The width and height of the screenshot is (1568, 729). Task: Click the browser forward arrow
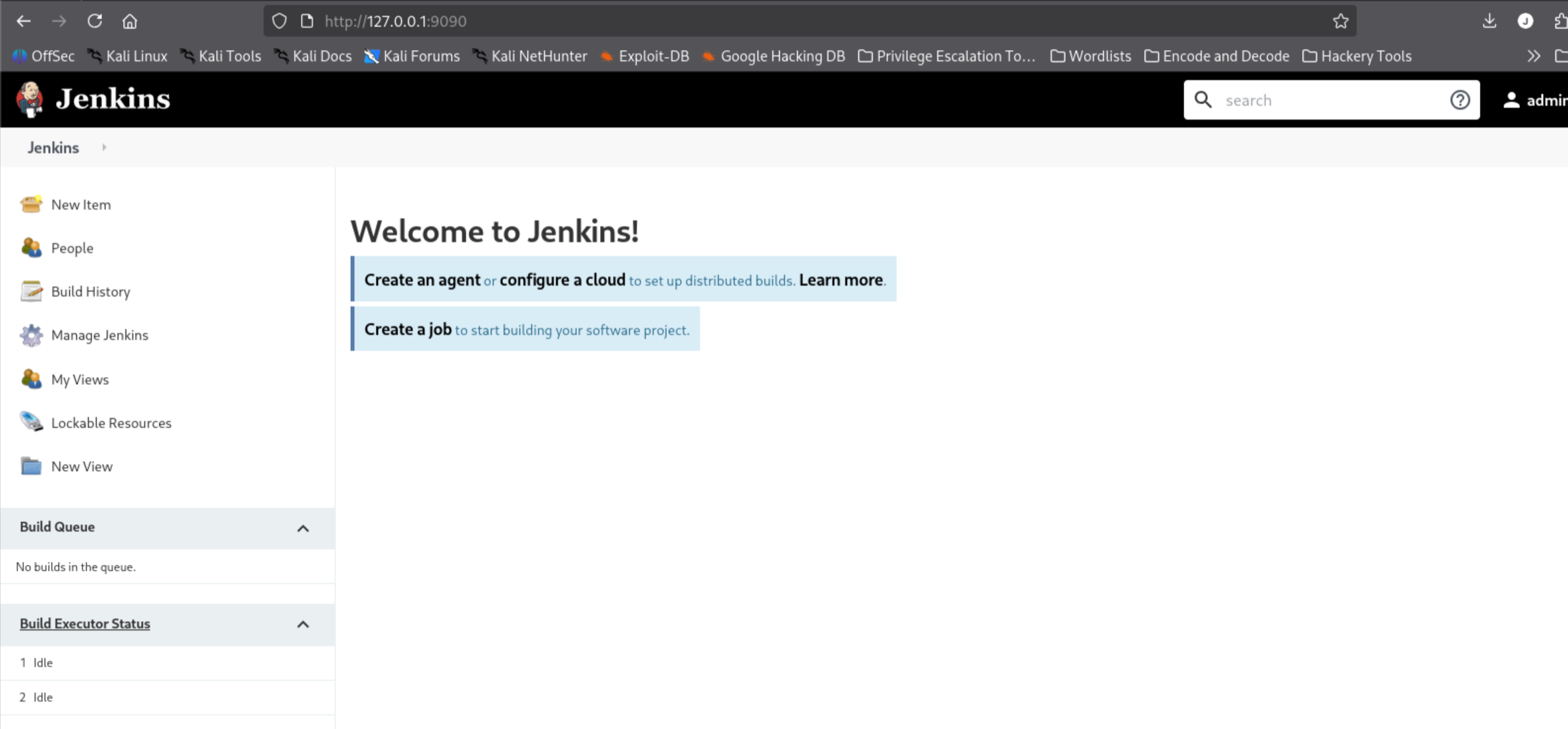(59, 21)
